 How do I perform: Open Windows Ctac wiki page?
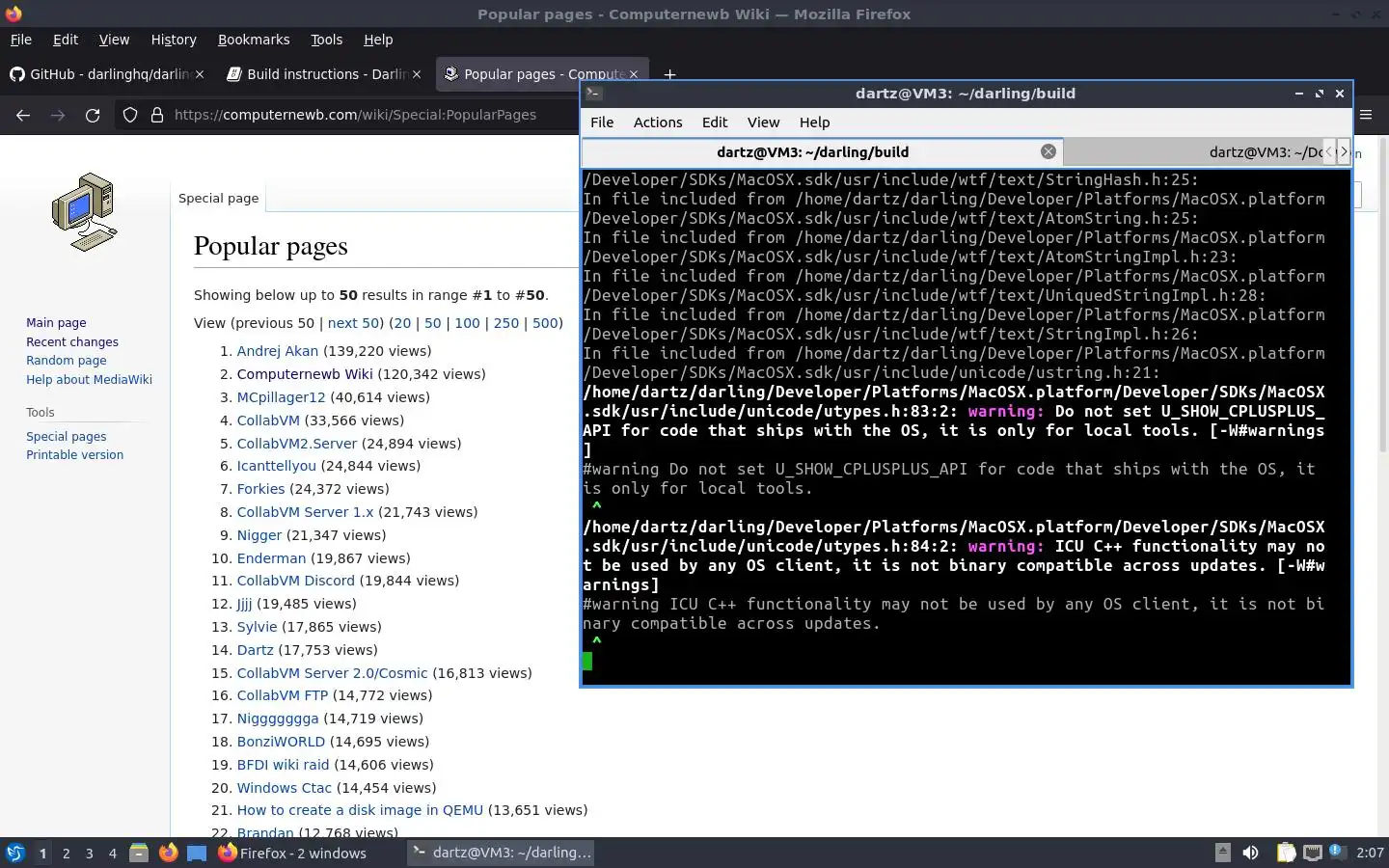tap(285, 788)
